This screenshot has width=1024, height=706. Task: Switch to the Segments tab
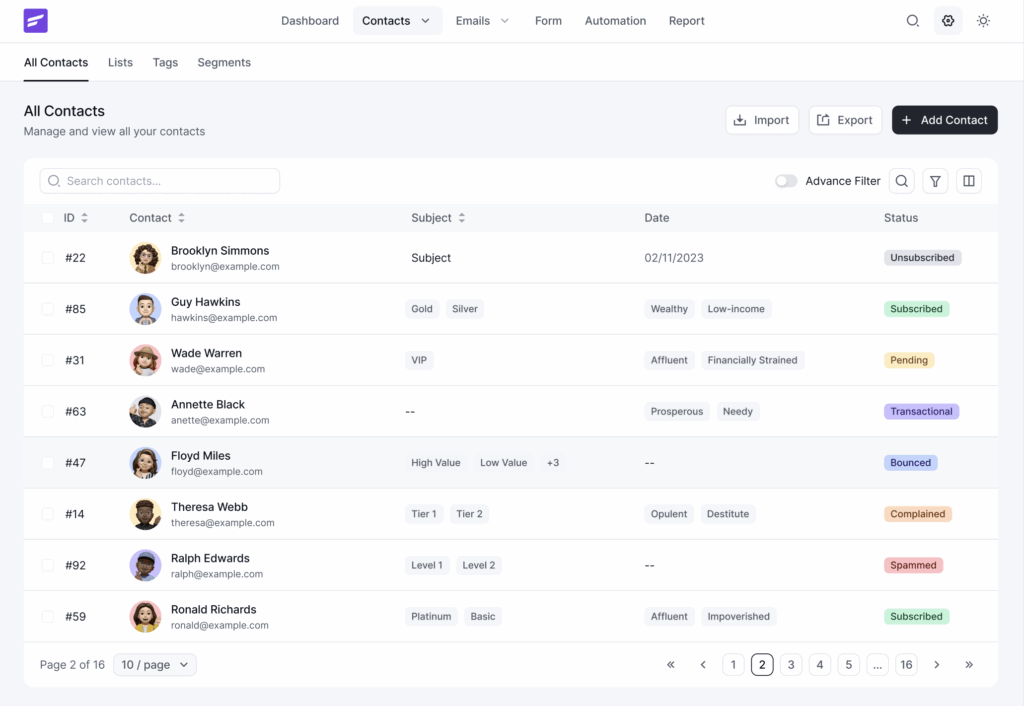tap(224, 62)
